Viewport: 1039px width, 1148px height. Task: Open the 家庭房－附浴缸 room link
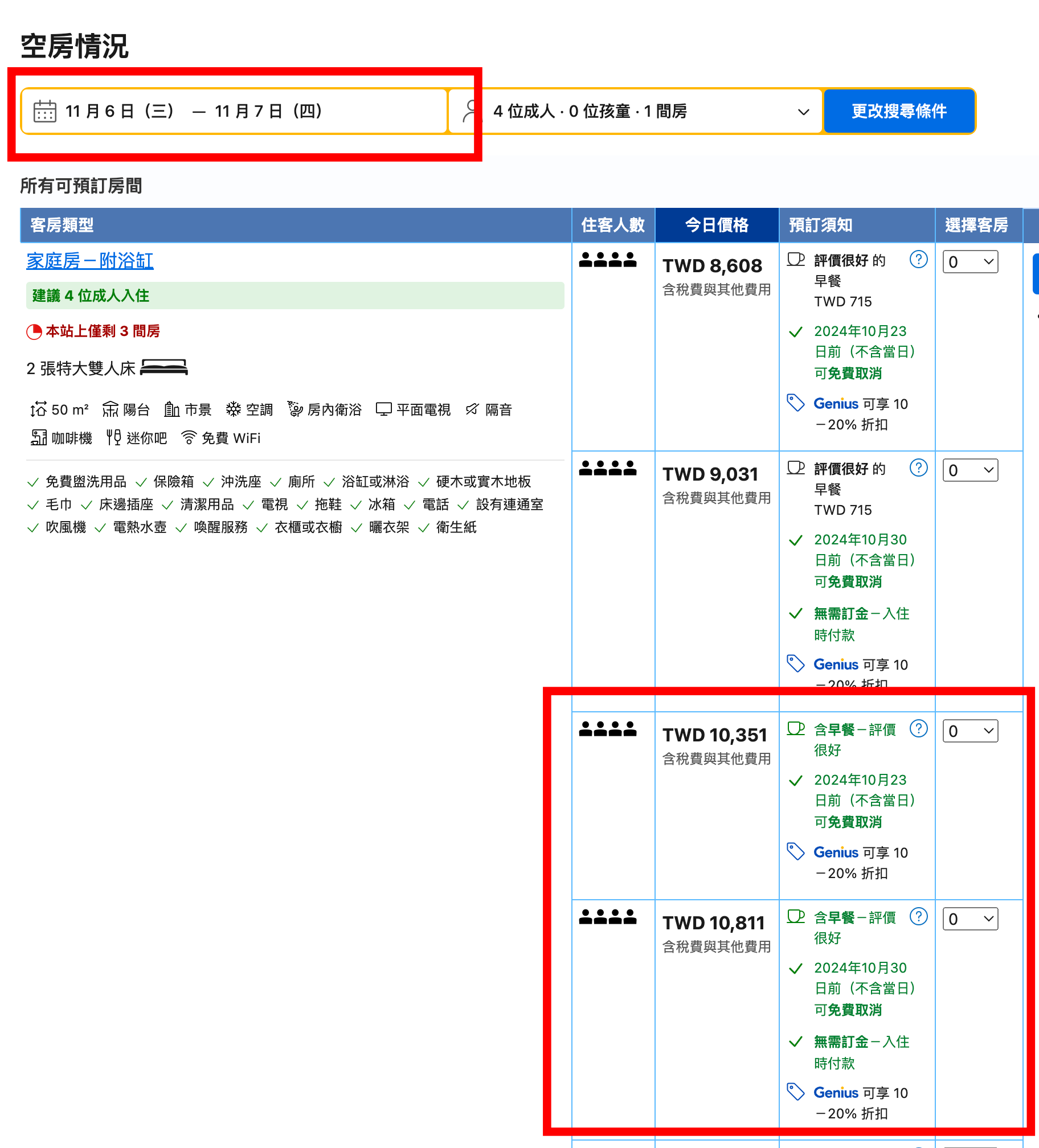click(x=90, y=261)
